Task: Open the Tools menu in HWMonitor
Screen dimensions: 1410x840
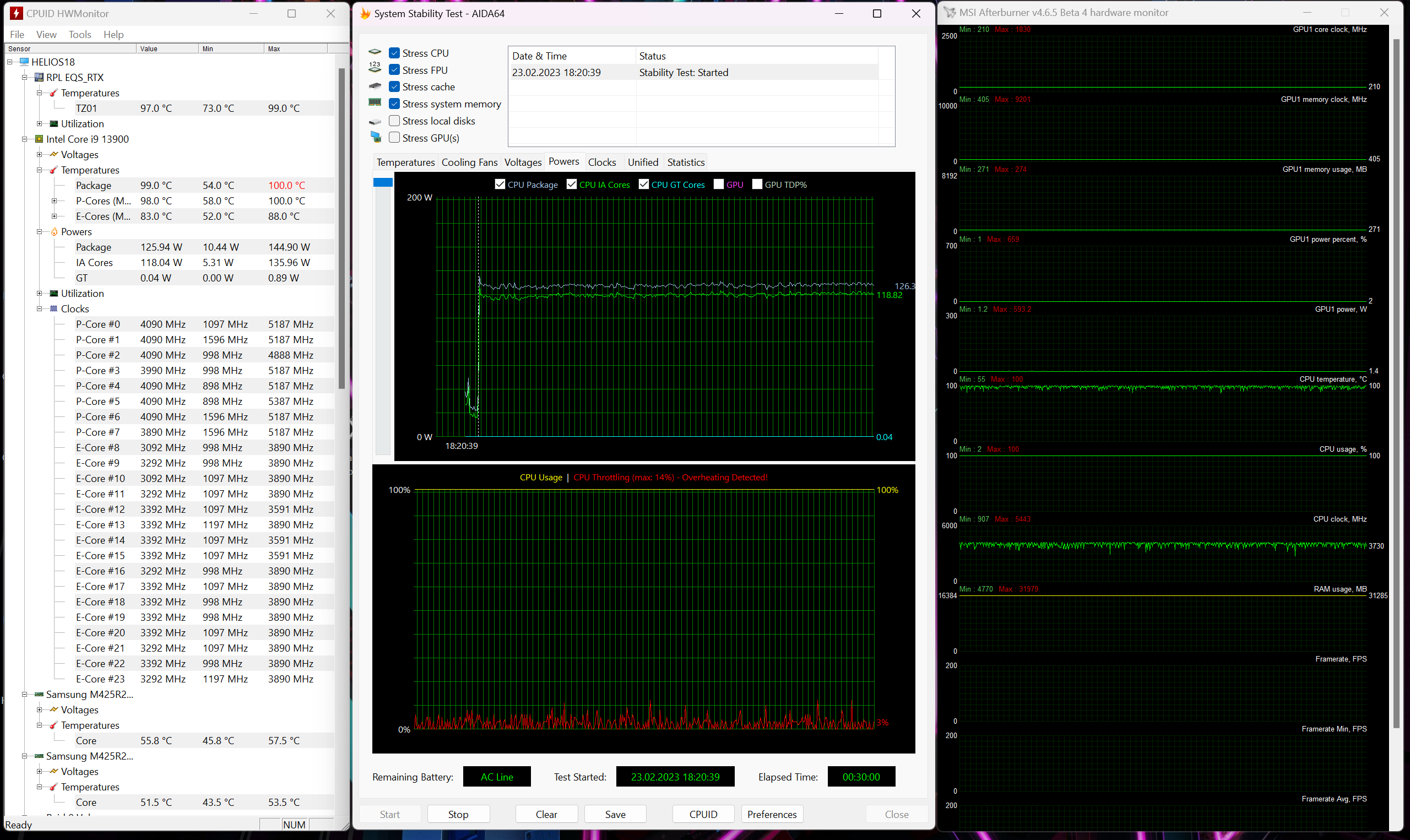Action: point(80,35)
